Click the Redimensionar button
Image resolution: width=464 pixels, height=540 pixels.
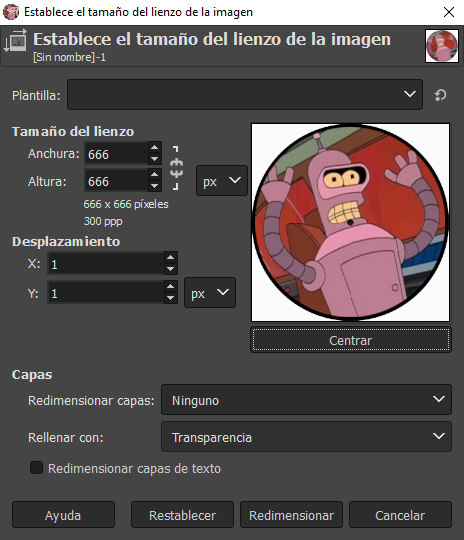click(291, 515)
